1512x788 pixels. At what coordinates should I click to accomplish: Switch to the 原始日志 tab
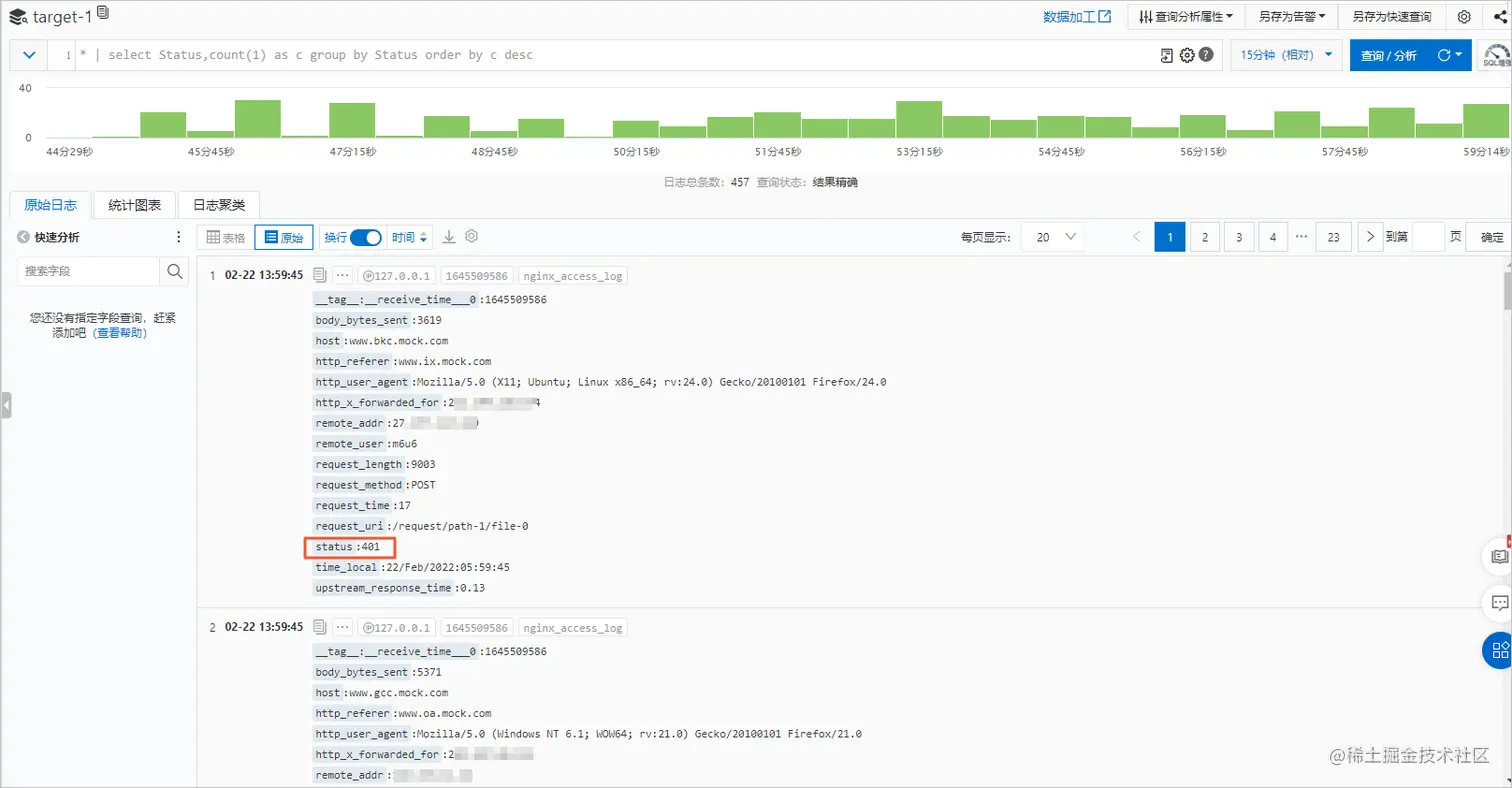pyautogui.click(x=50, y=204)
